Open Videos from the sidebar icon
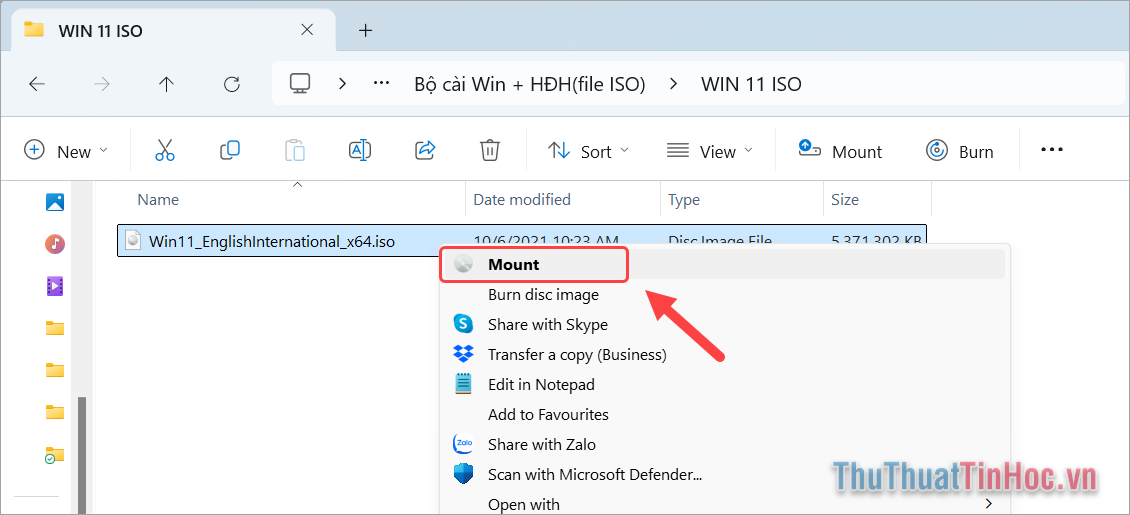1130x515 pixels. click(x=55, y=287)
